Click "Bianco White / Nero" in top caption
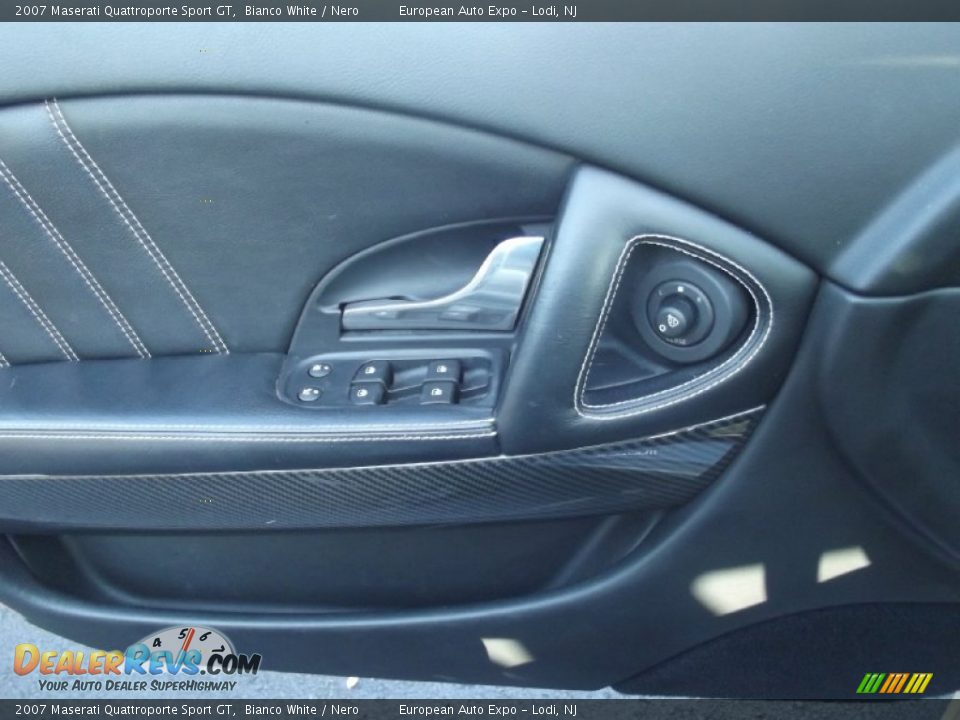This screenshot has width=960, height=720. (301, 11)
